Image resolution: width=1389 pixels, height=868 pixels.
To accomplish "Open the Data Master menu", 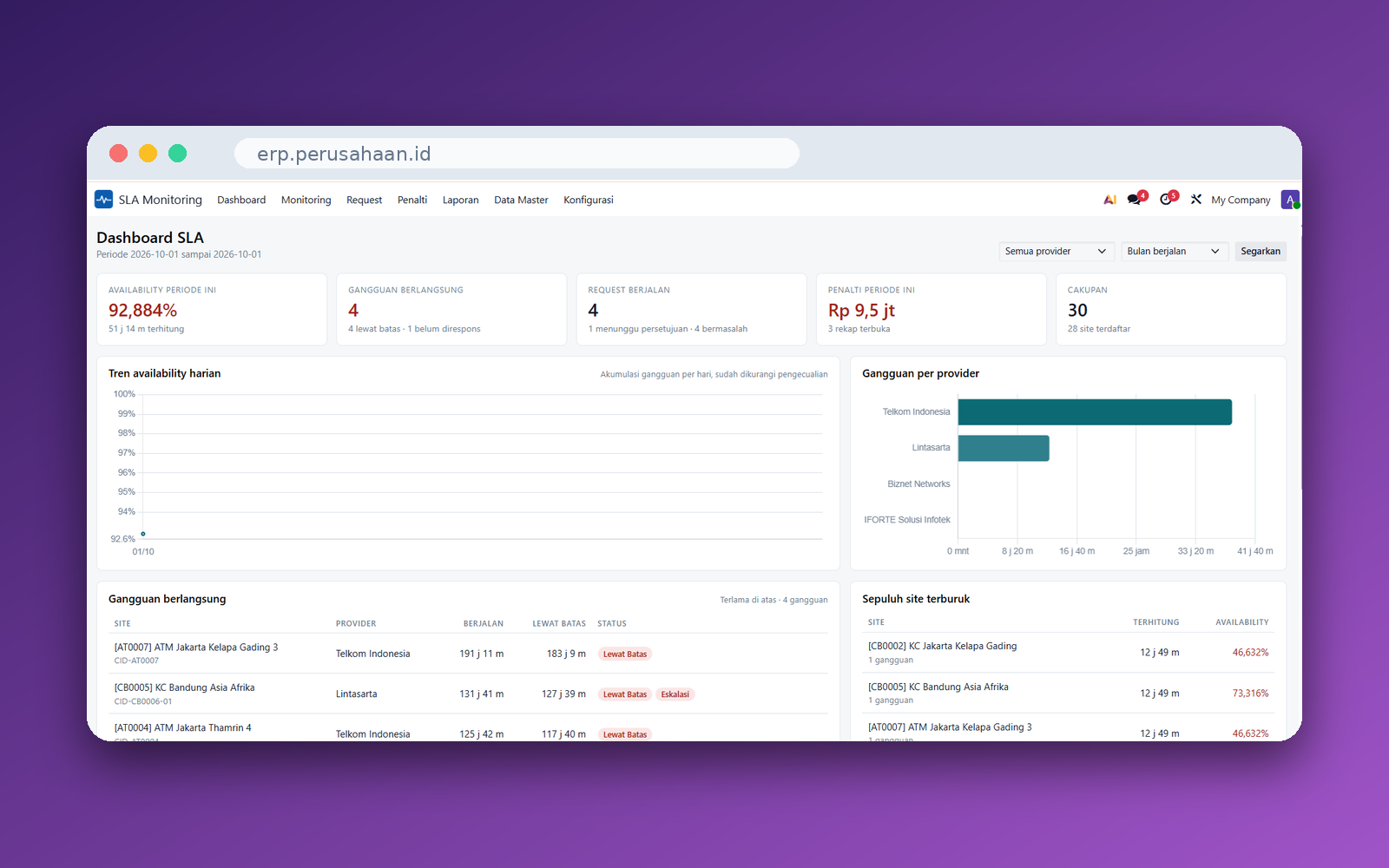I will [521, 200].
